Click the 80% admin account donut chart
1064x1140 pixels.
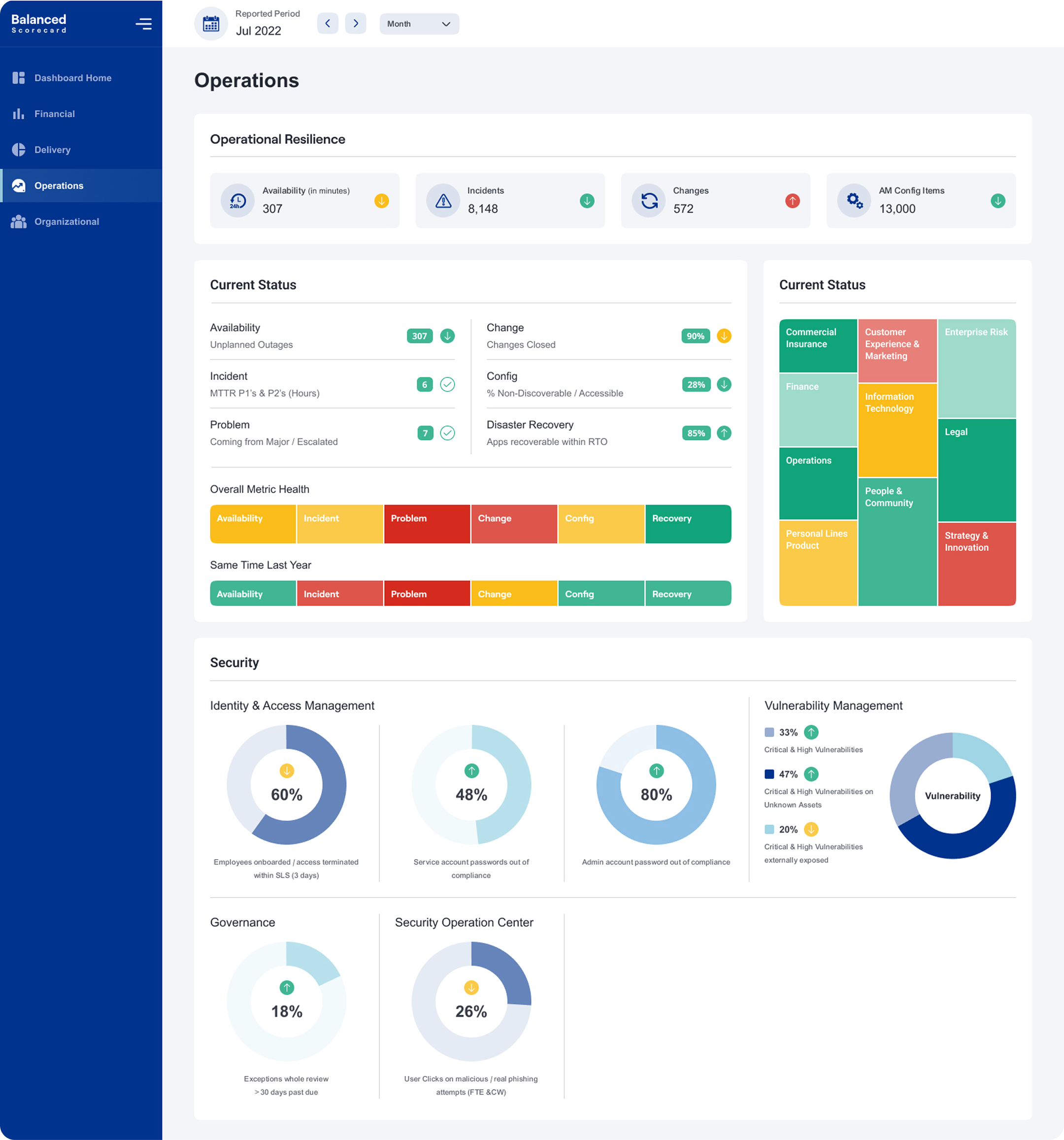657,784
